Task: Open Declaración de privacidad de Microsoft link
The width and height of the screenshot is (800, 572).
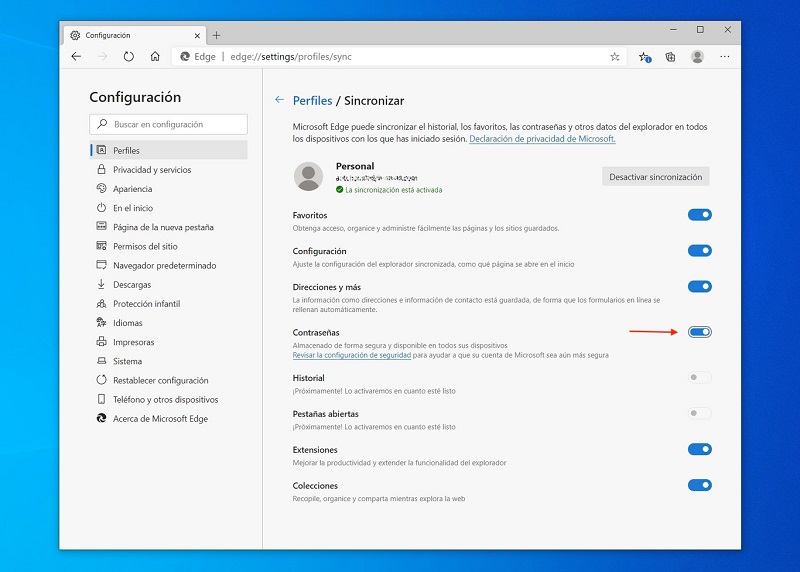Action: [x=542, y=139]
